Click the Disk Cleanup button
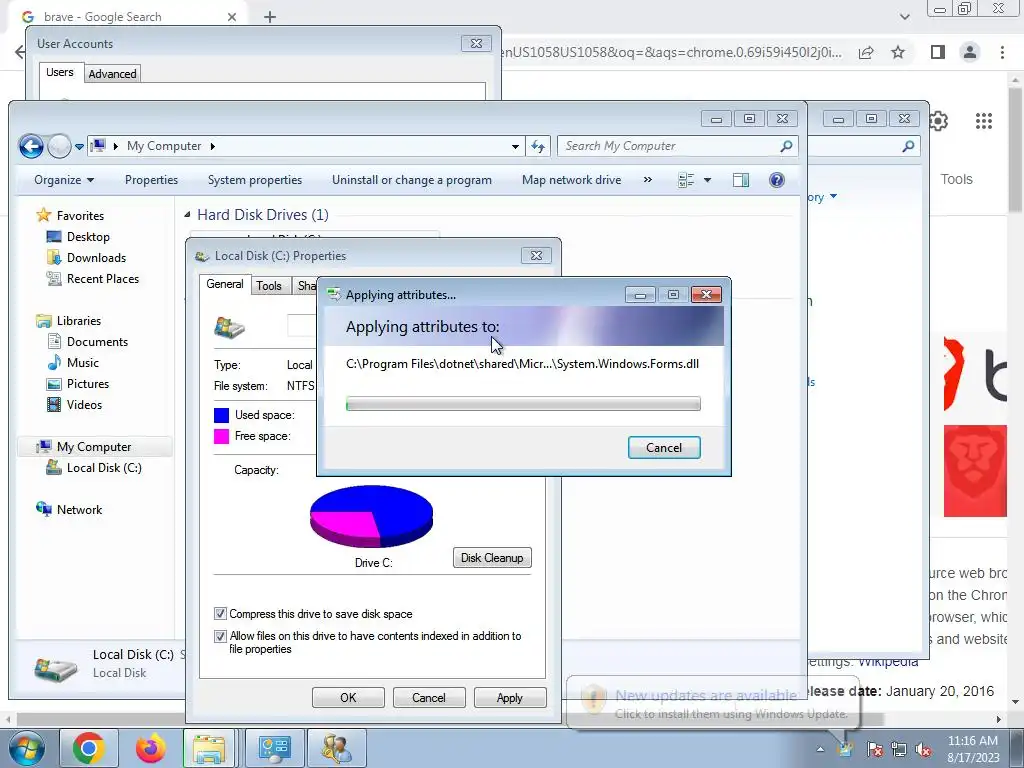The width and height of the screenshot is (1024, 768). pyautogui.click(x=492, y=558)
